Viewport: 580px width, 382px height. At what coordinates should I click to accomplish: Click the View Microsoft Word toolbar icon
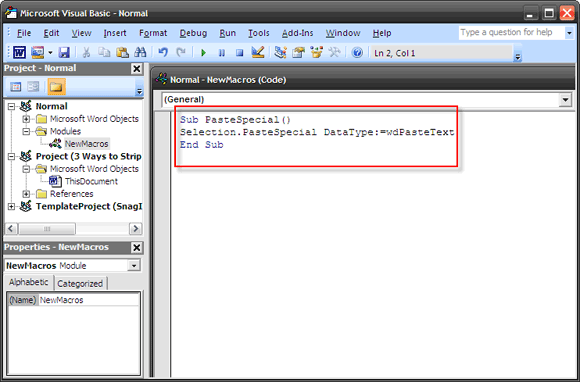pos(19,53)
